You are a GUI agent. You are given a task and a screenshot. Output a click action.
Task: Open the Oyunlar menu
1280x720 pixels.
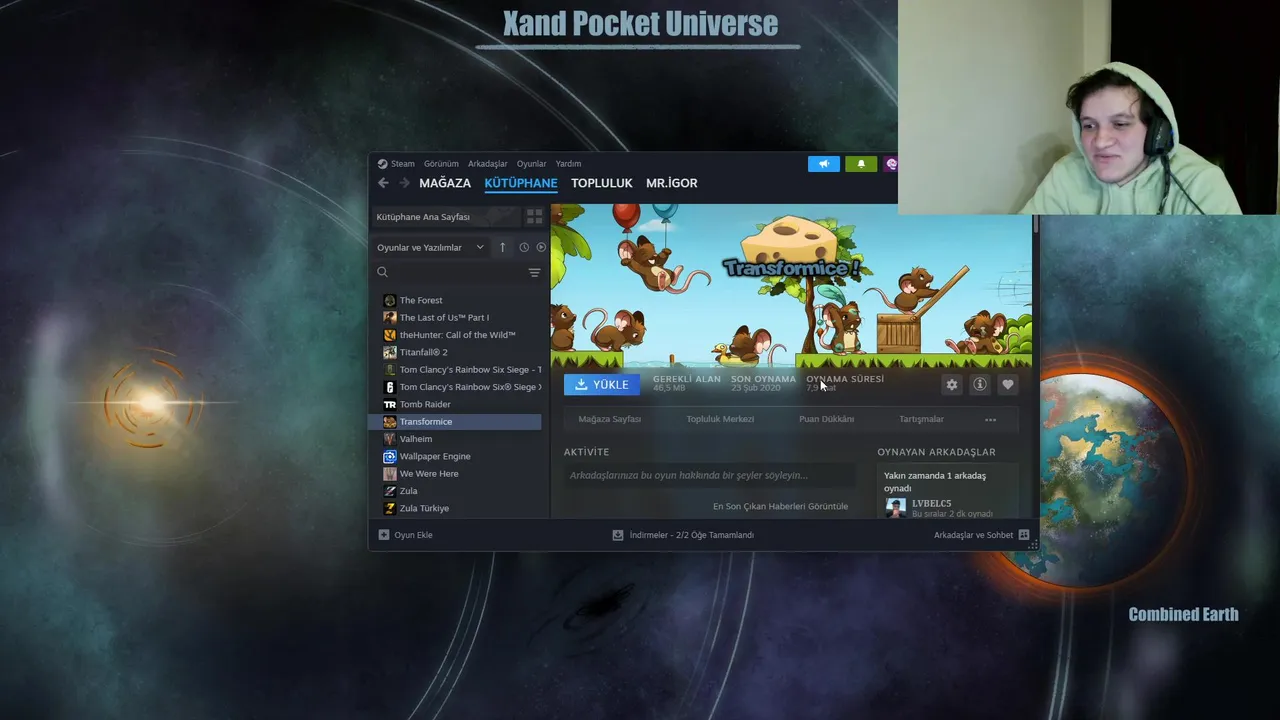pos(532,164)
